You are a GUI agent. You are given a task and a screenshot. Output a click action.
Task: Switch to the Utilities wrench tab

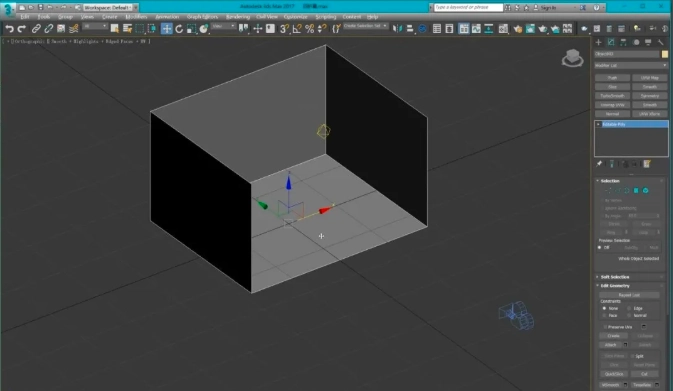[661, 42]
